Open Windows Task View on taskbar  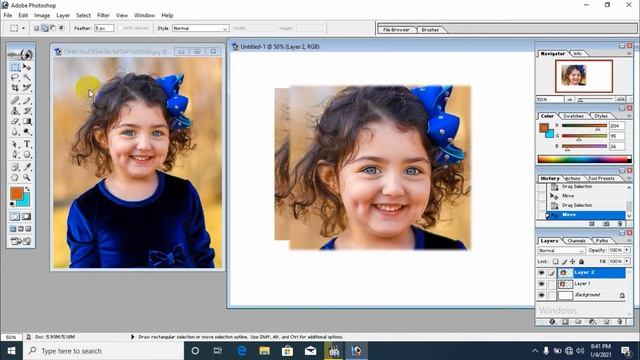pos(218,351)
